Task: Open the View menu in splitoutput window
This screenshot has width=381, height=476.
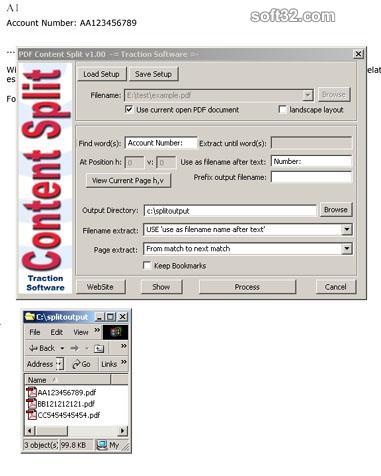Action: (81, 332)
